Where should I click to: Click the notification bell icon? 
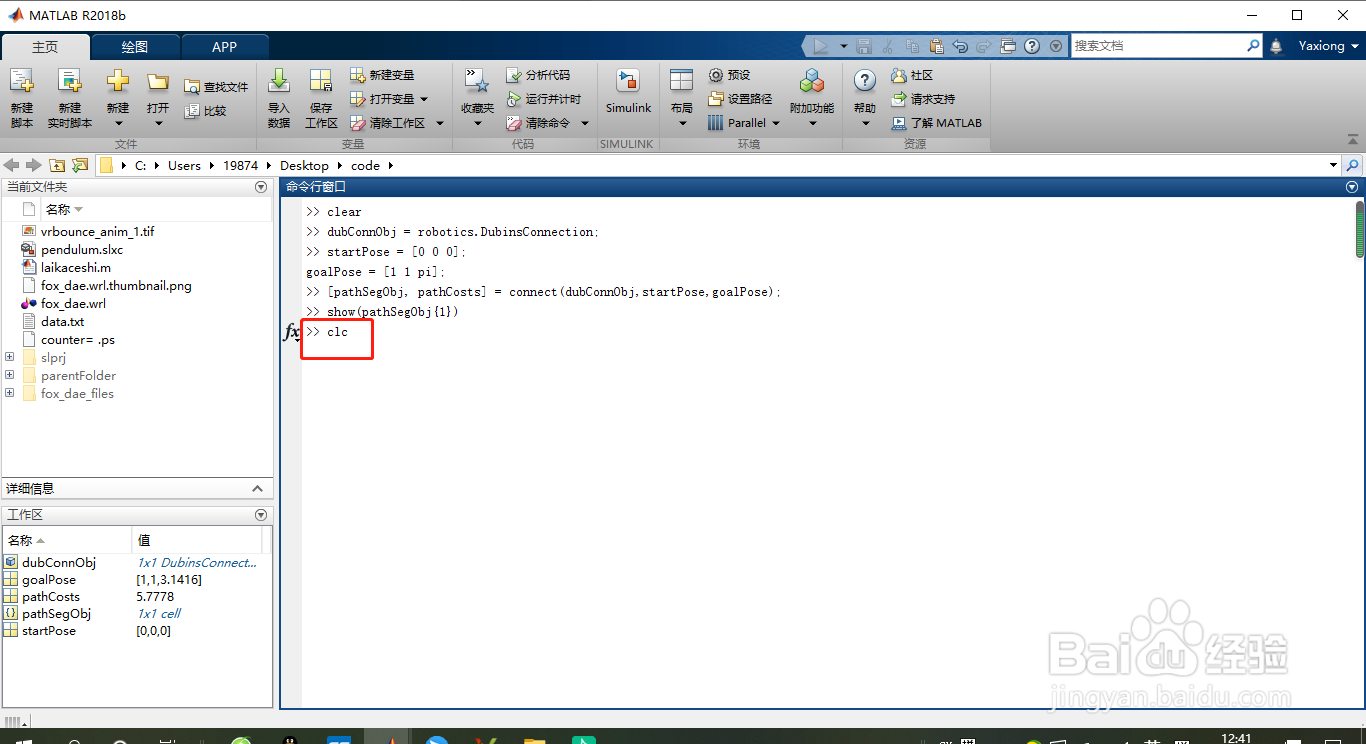1276,46
